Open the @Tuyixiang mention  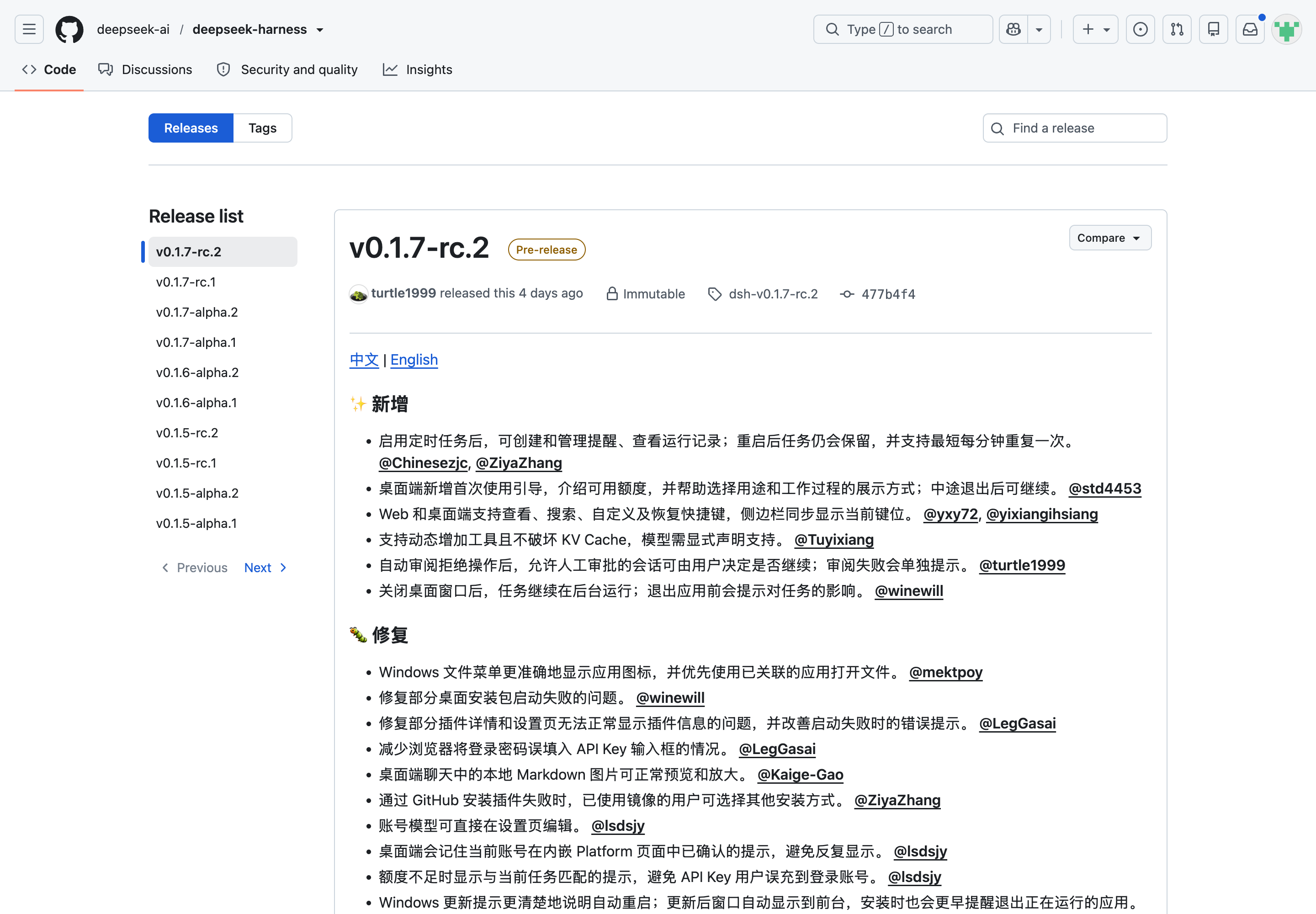click(834, 539)
